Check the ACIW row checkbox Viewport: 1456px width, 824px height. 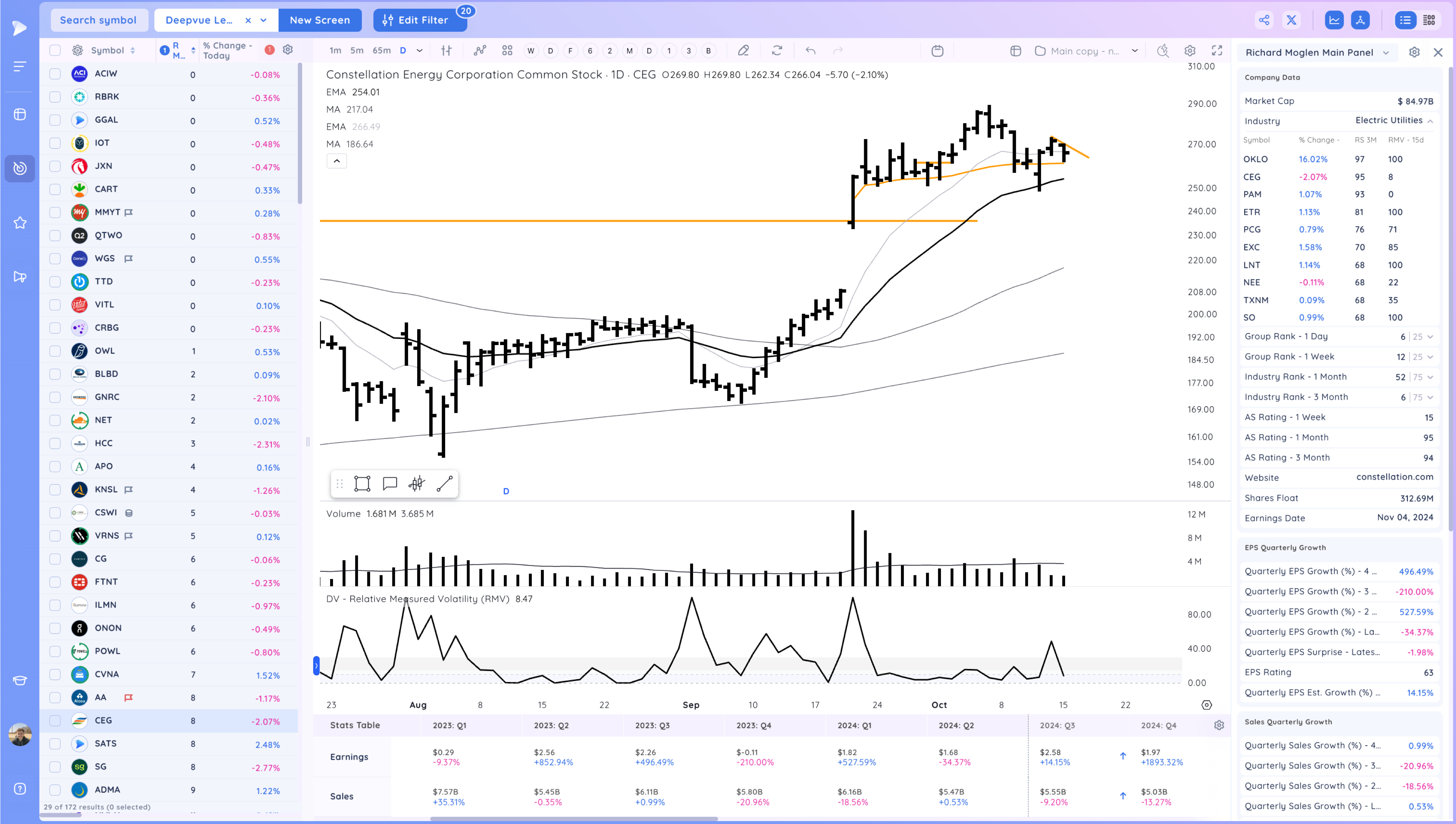[x=55, y=74]
